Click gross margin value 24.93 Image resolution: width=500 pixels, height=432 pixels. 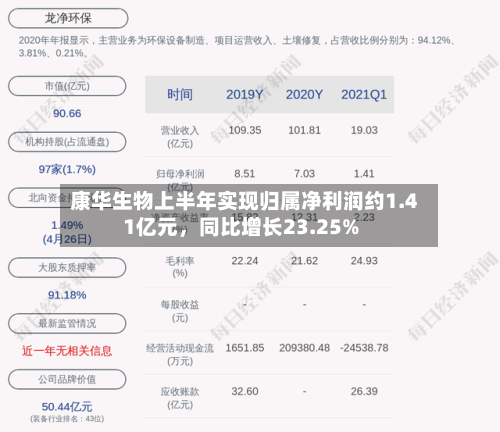coord(364,261)
